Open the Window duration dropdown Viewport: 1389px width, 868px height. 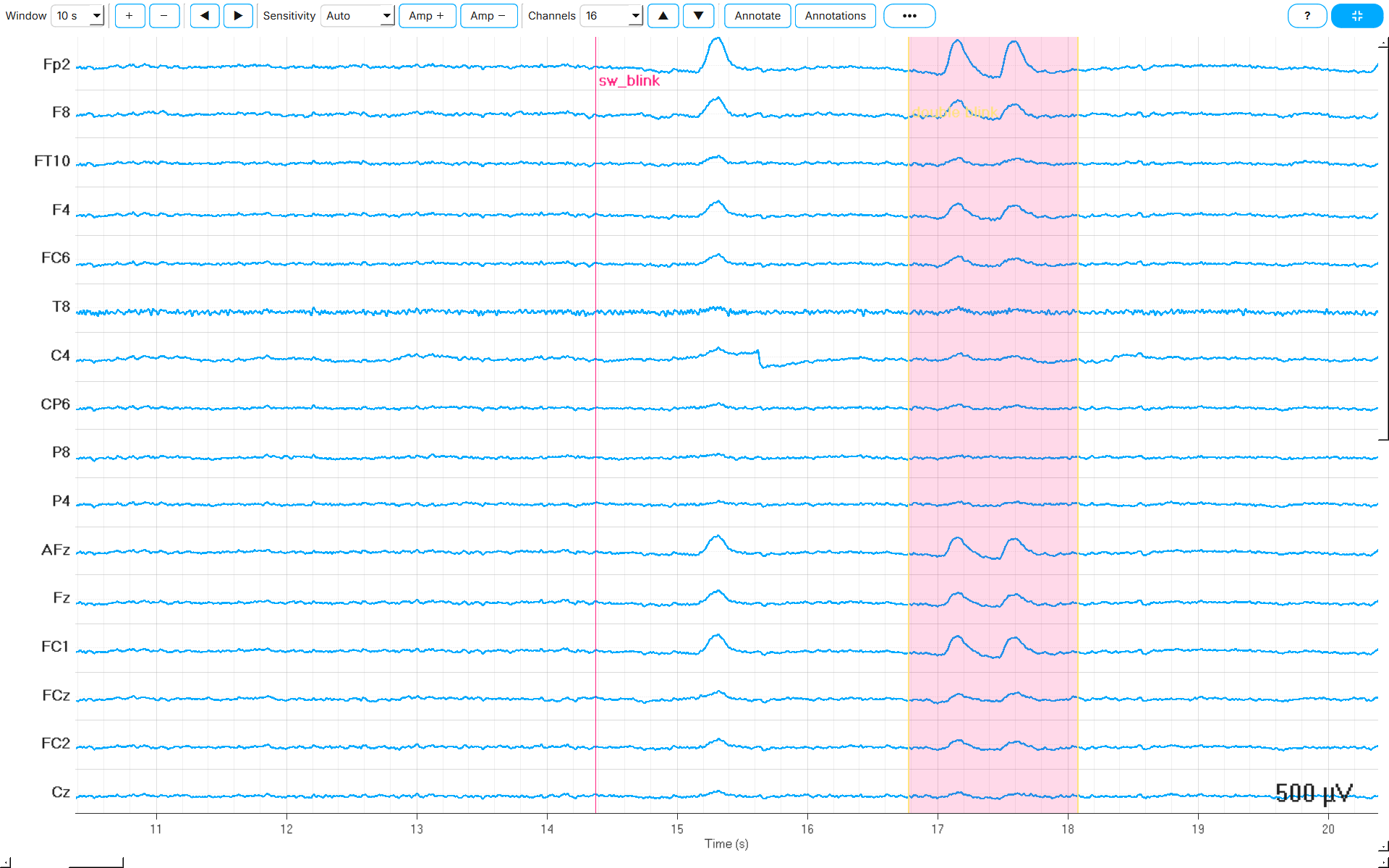[x=77, y=16]
